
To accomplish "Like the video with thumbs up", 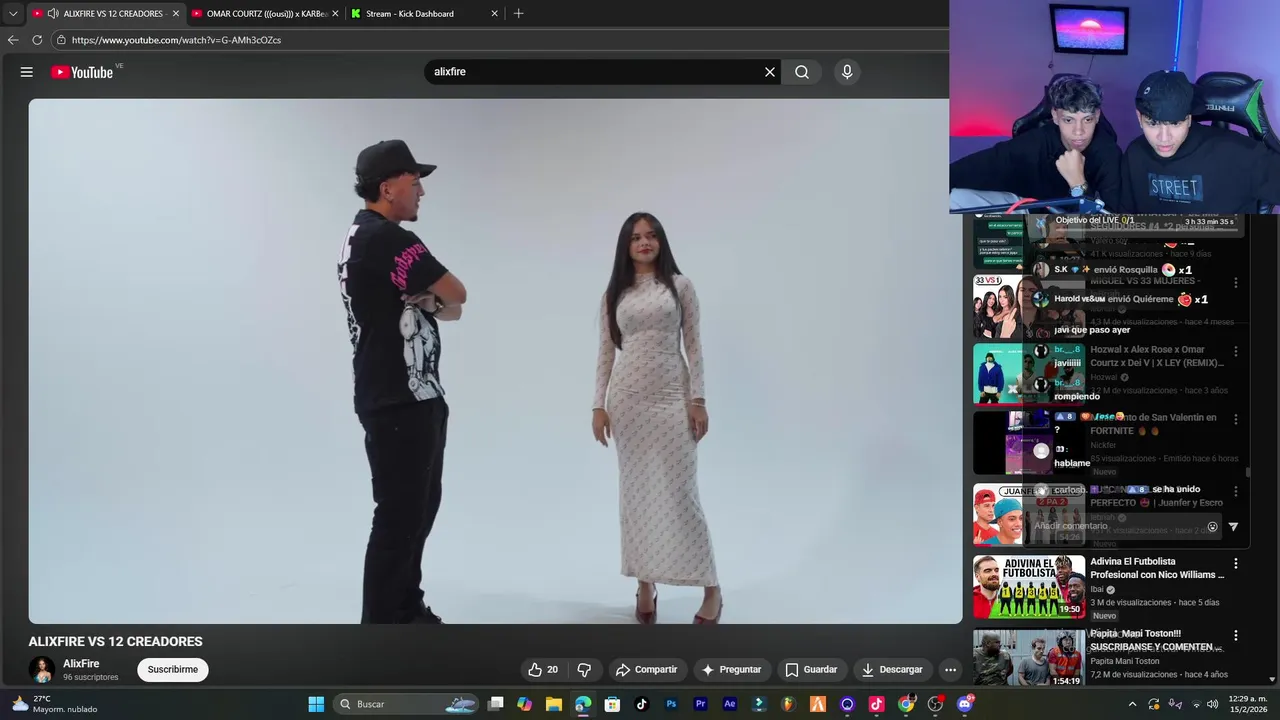I will click(x=543, y=670).
